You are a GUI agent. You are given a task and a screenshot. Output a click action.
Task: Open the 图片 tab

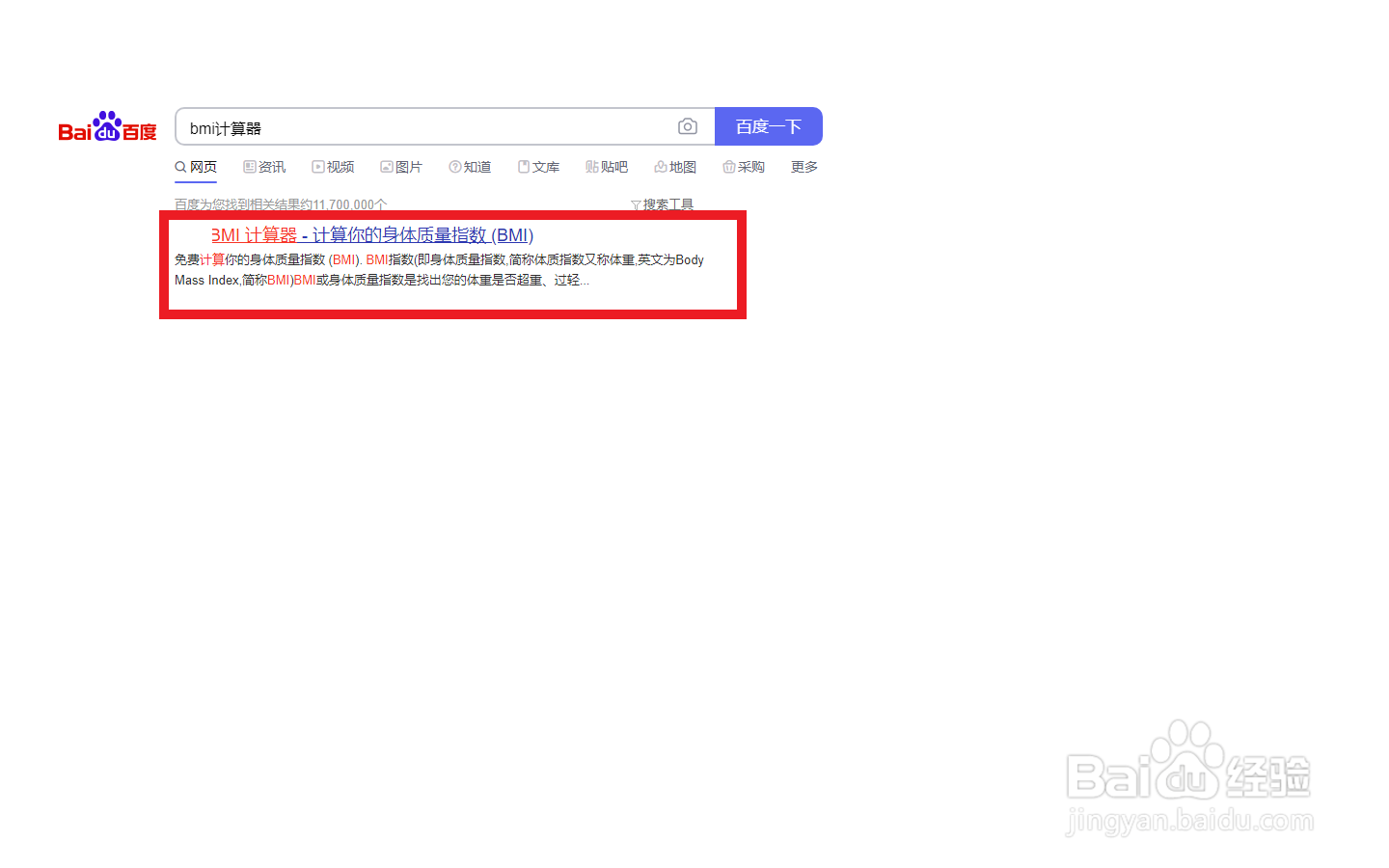pos(401,167)
